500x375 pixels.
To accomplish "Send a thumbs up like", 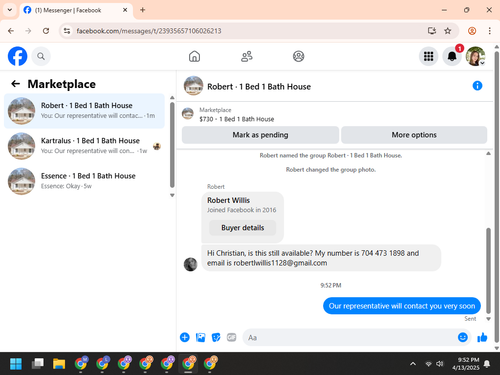I will tap(482, 337).
